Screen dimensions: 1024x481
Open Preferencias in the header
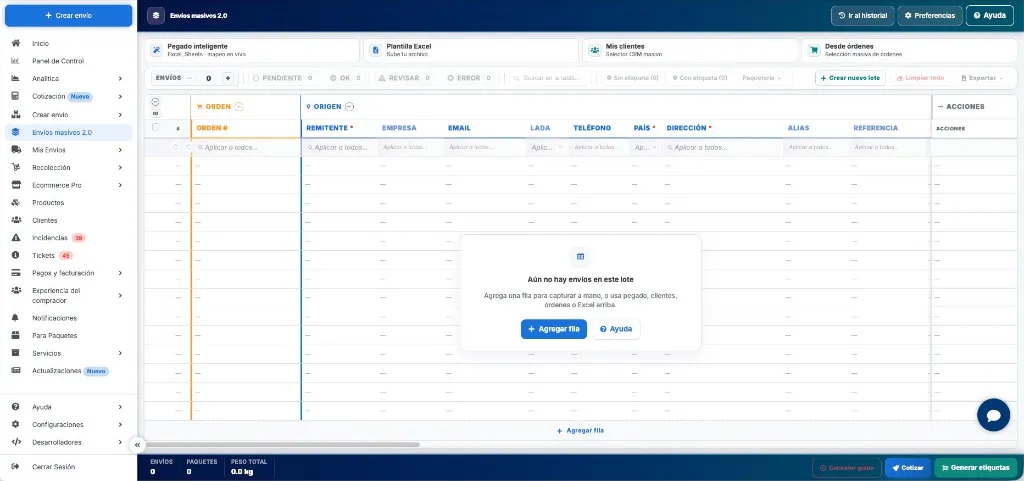click(930, 15)
